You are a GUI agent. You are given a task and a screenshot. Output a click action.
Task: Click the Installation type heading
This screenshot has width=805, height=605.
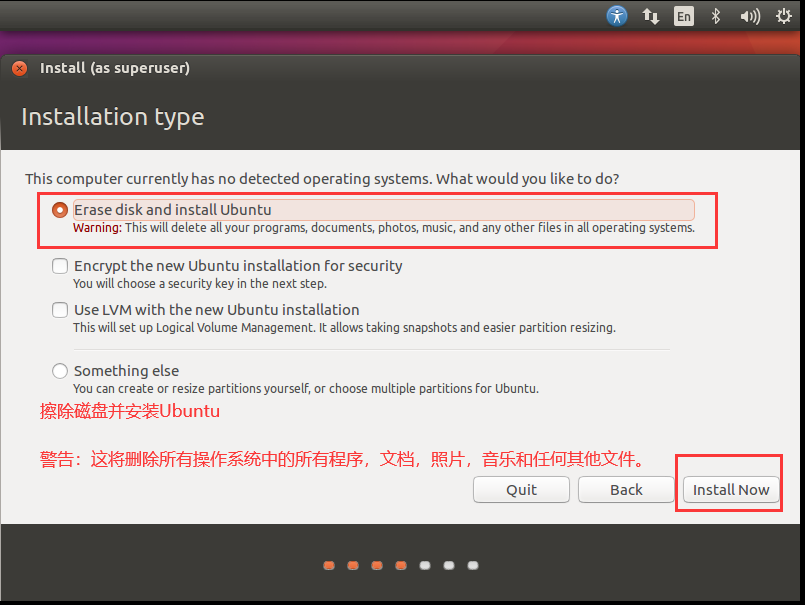[113, 117]
